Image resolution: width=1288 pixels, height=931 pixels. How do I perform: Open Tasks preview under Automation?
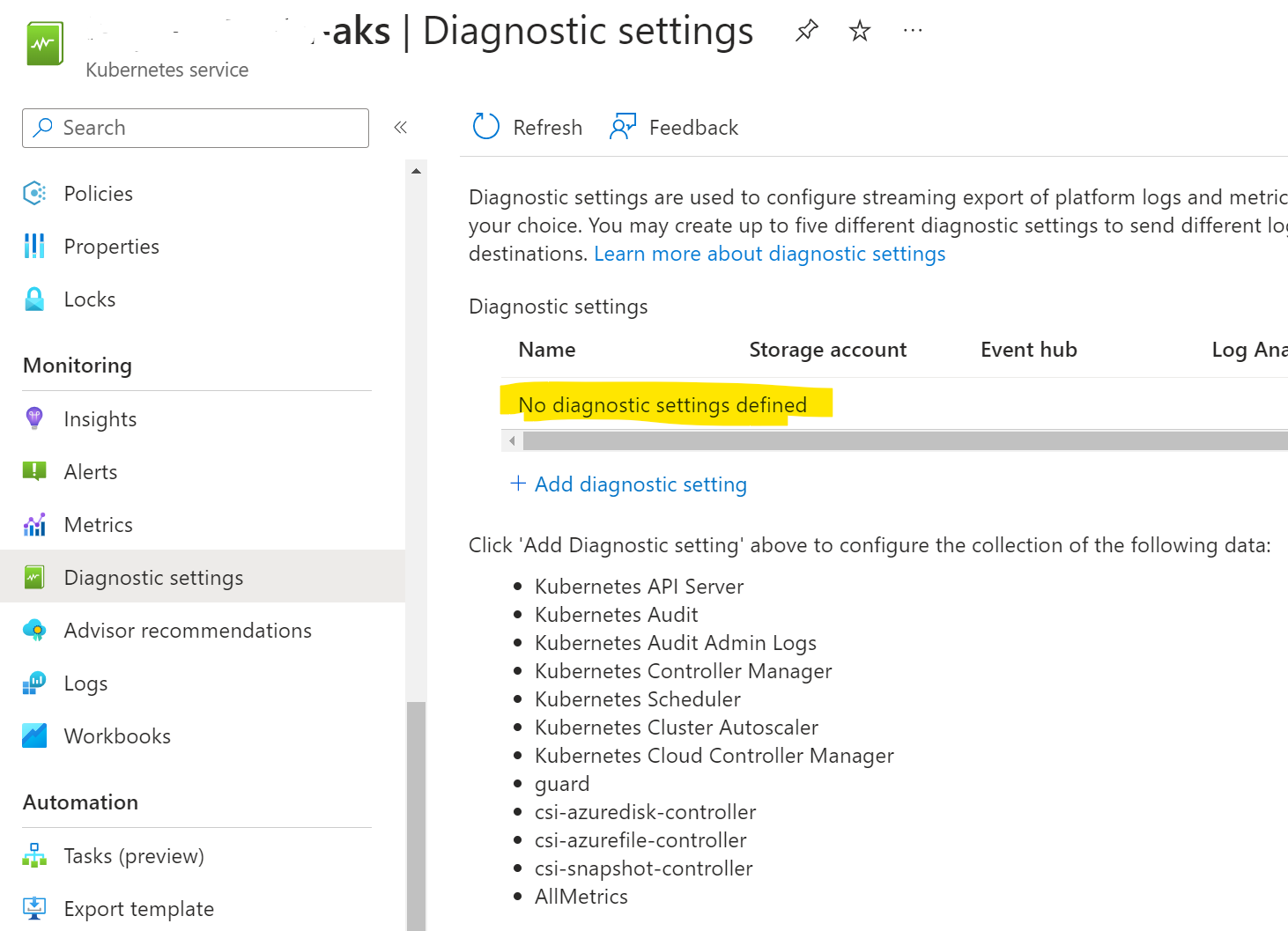click(x=133, y=855)
